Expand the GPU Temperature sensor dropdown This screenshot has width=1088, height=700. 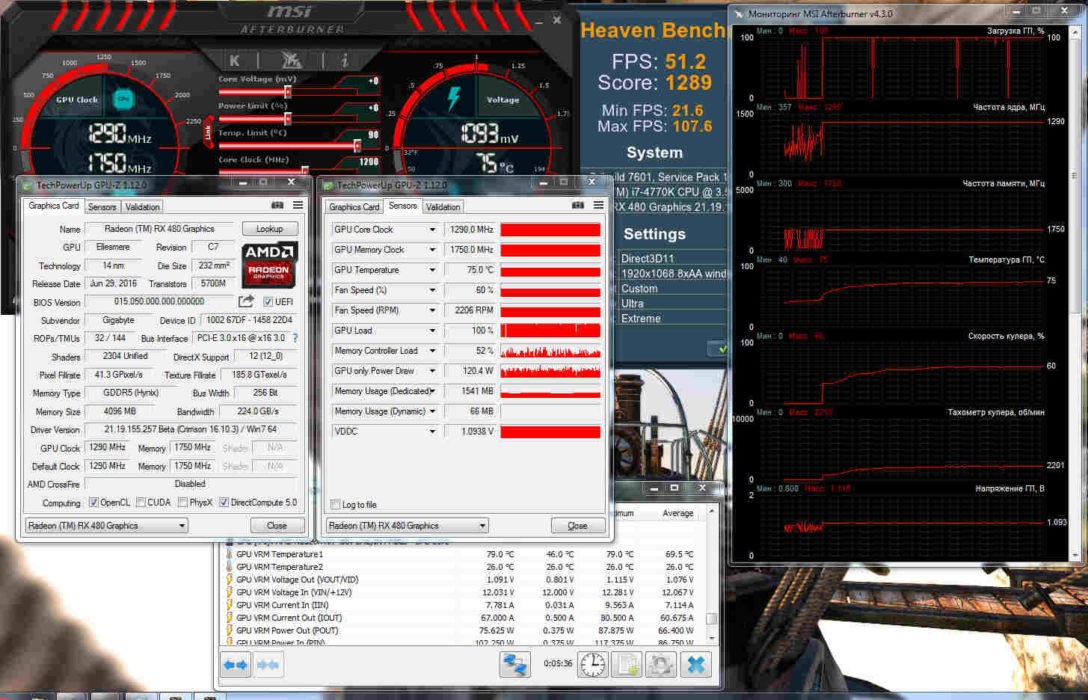[433, 270]
